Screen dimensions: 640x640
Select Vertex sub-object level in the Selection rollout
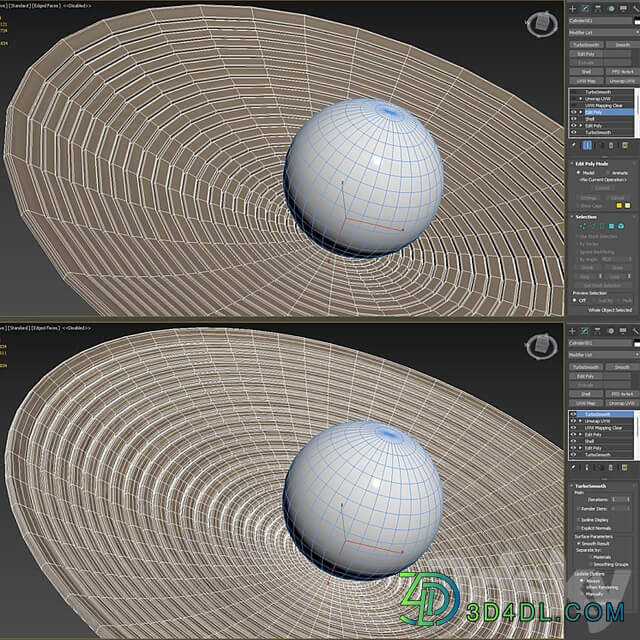click(583, 226)
